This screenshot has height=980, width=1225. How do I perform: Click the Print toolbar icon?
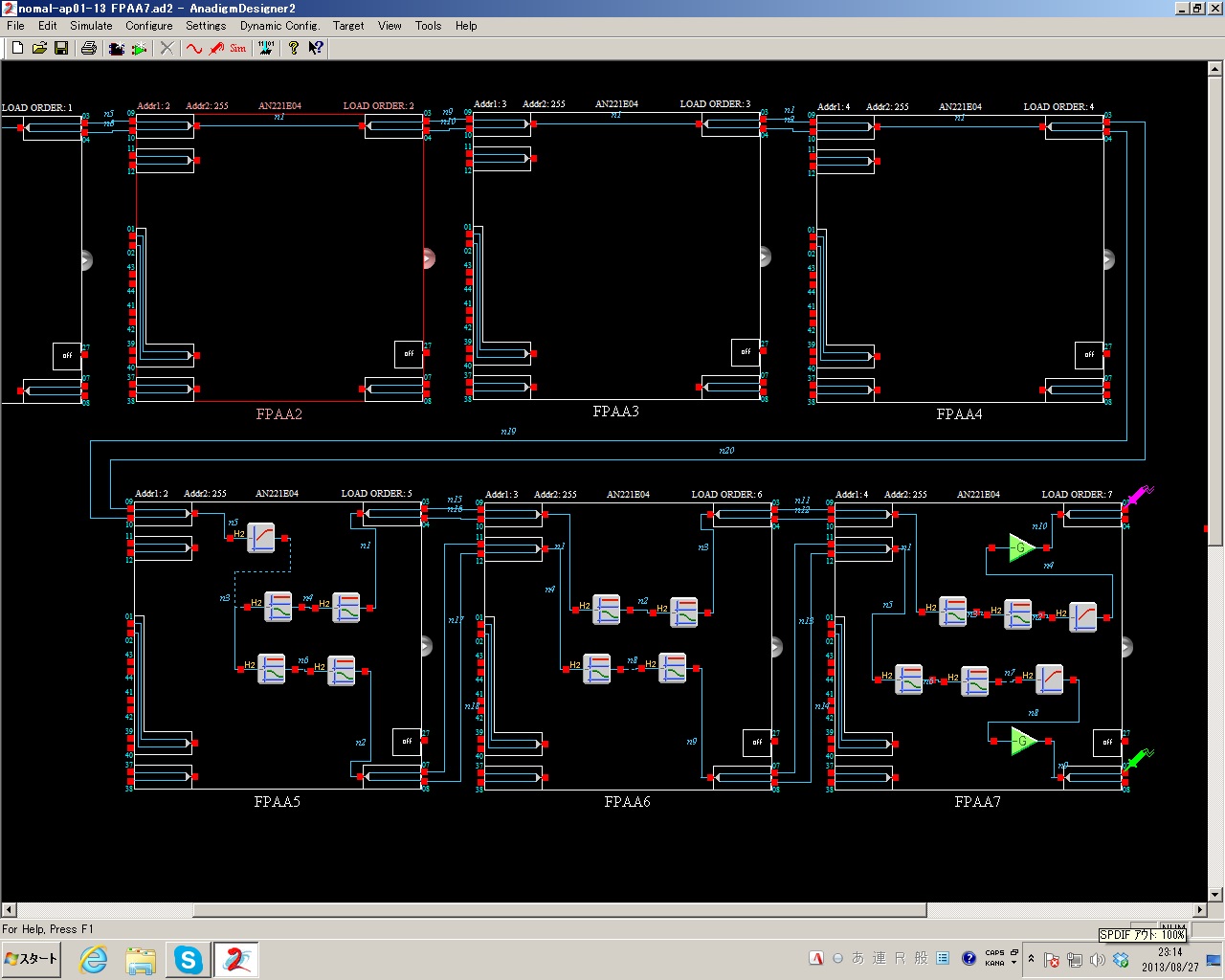[x=89, y=48]
